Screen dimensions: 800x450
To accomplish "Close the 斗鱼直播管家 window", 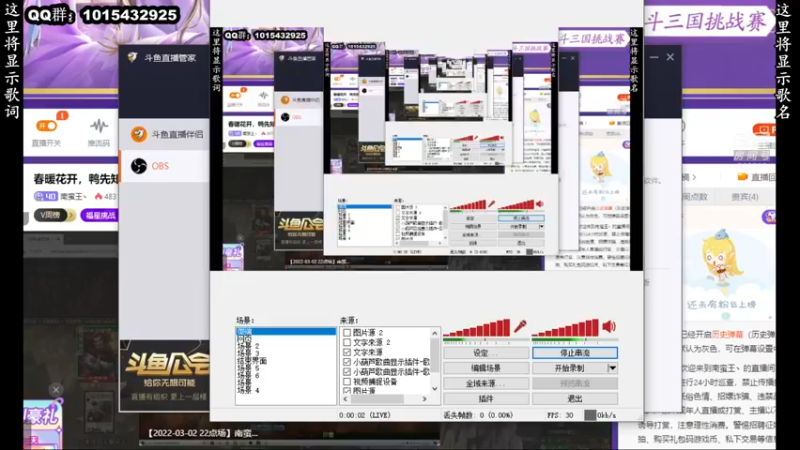I will click(670, 57).
